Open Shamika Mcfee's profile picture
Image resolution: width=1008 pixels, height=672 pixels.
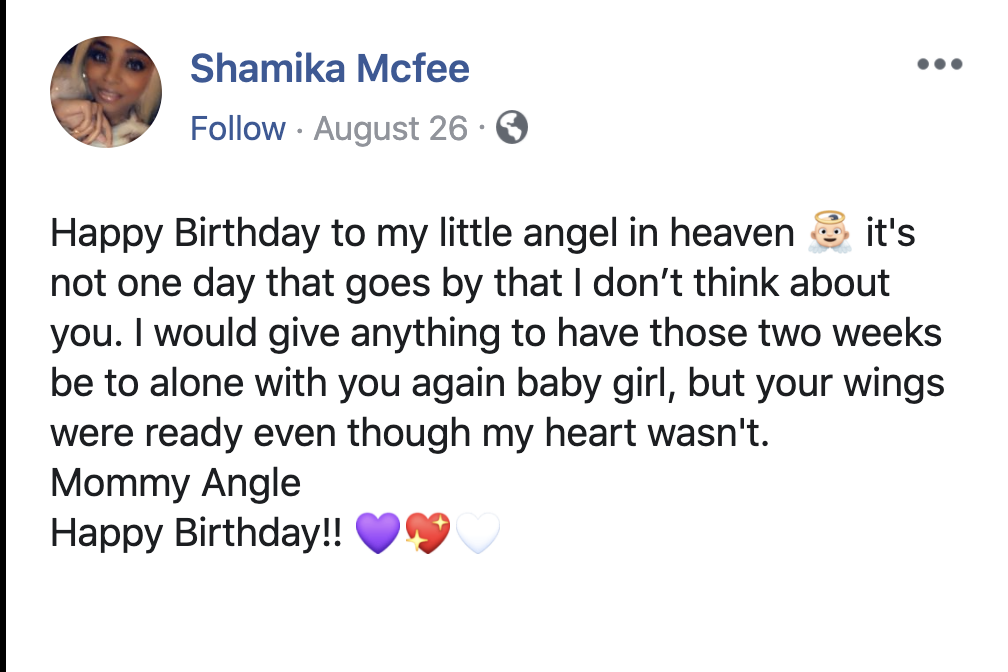(x=106, y=92)
